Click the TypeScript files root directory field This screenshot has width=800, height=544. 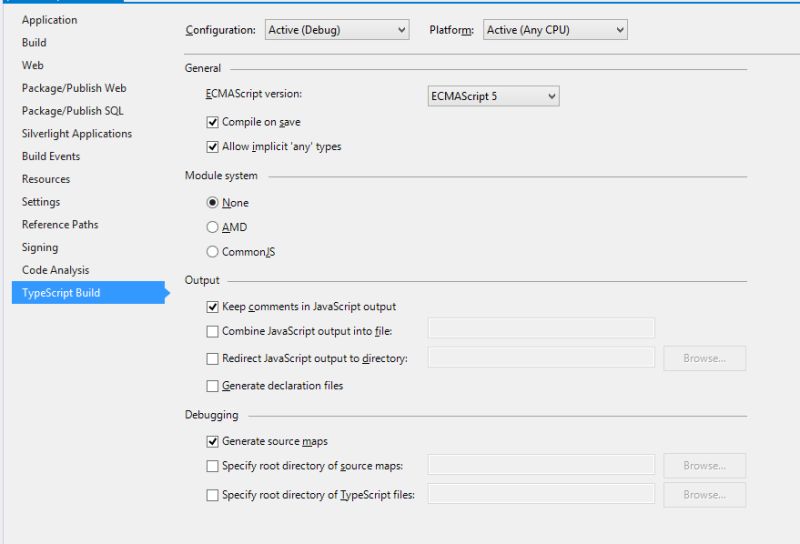[x=541, y=493]
